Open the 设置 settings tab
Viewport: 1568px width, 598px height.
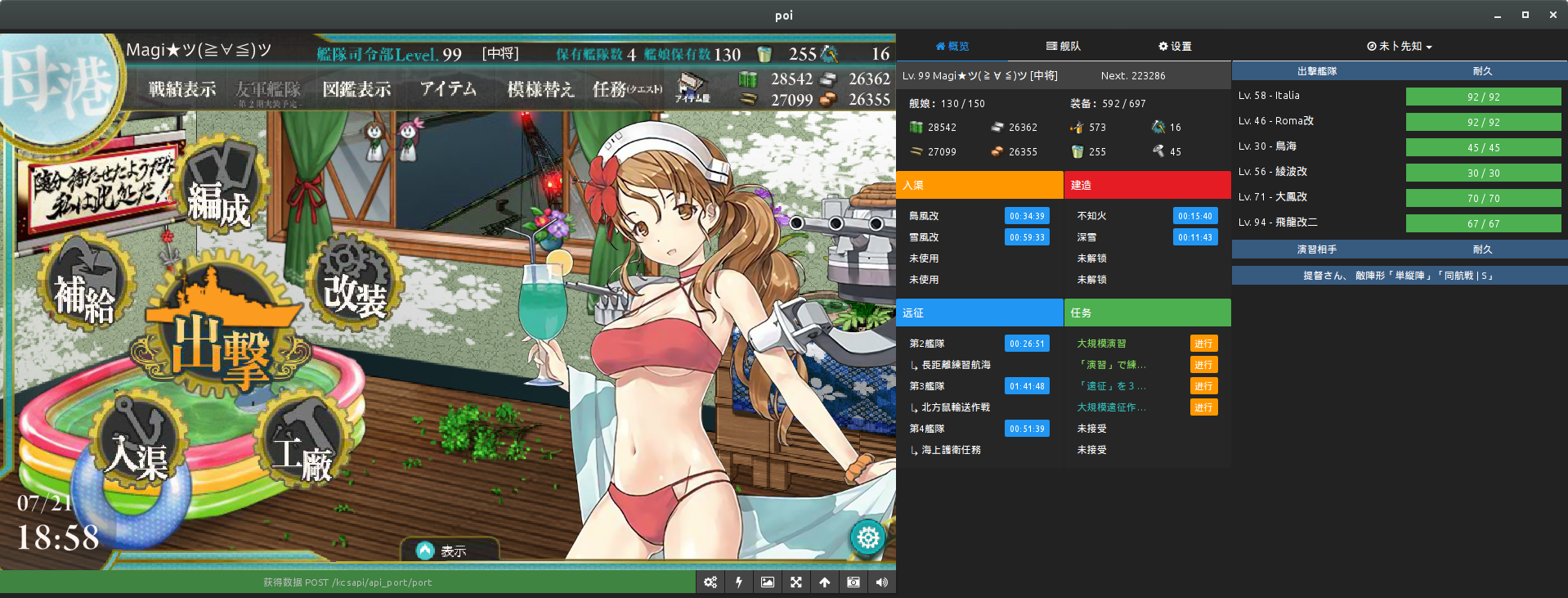click(x=1175, y=47)
